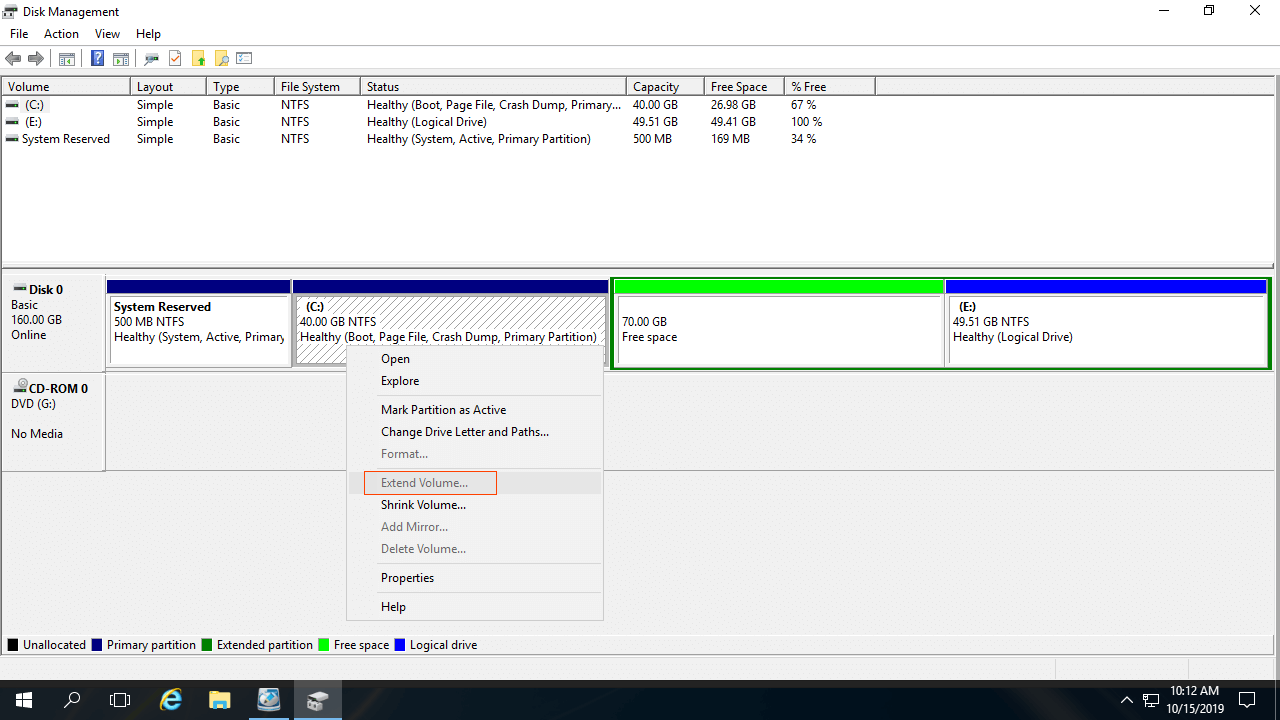
Task: Sort by the Capacity column header
Action: coord(656,87)
